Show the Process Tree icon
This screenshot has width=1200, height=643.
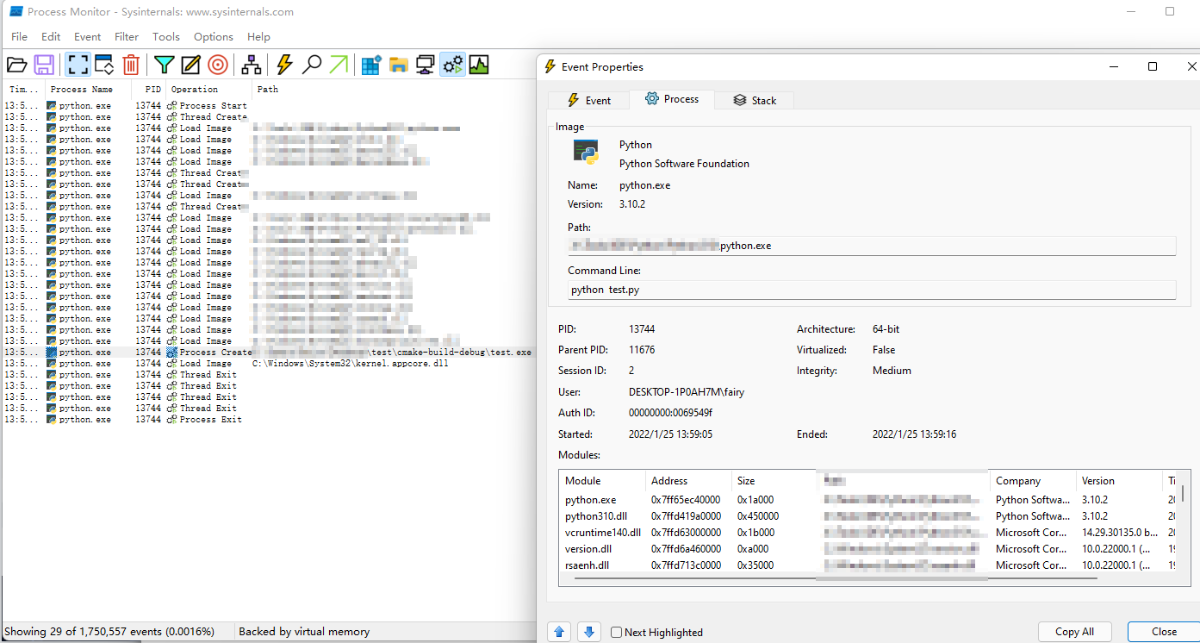[x=251, y=65]
